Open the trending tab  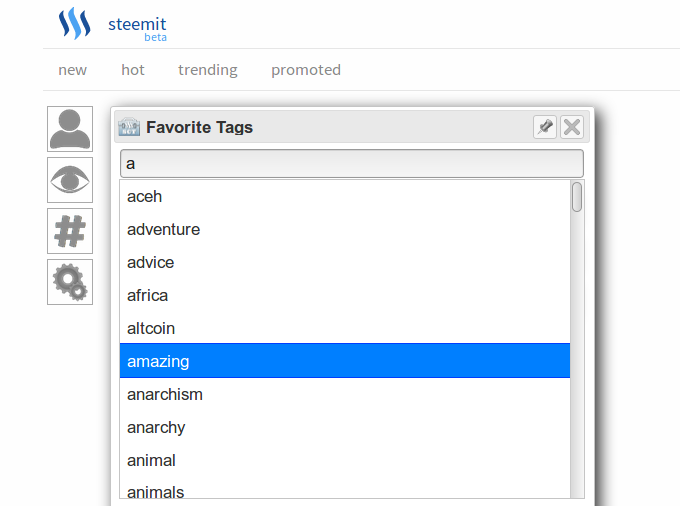(208, 70)
